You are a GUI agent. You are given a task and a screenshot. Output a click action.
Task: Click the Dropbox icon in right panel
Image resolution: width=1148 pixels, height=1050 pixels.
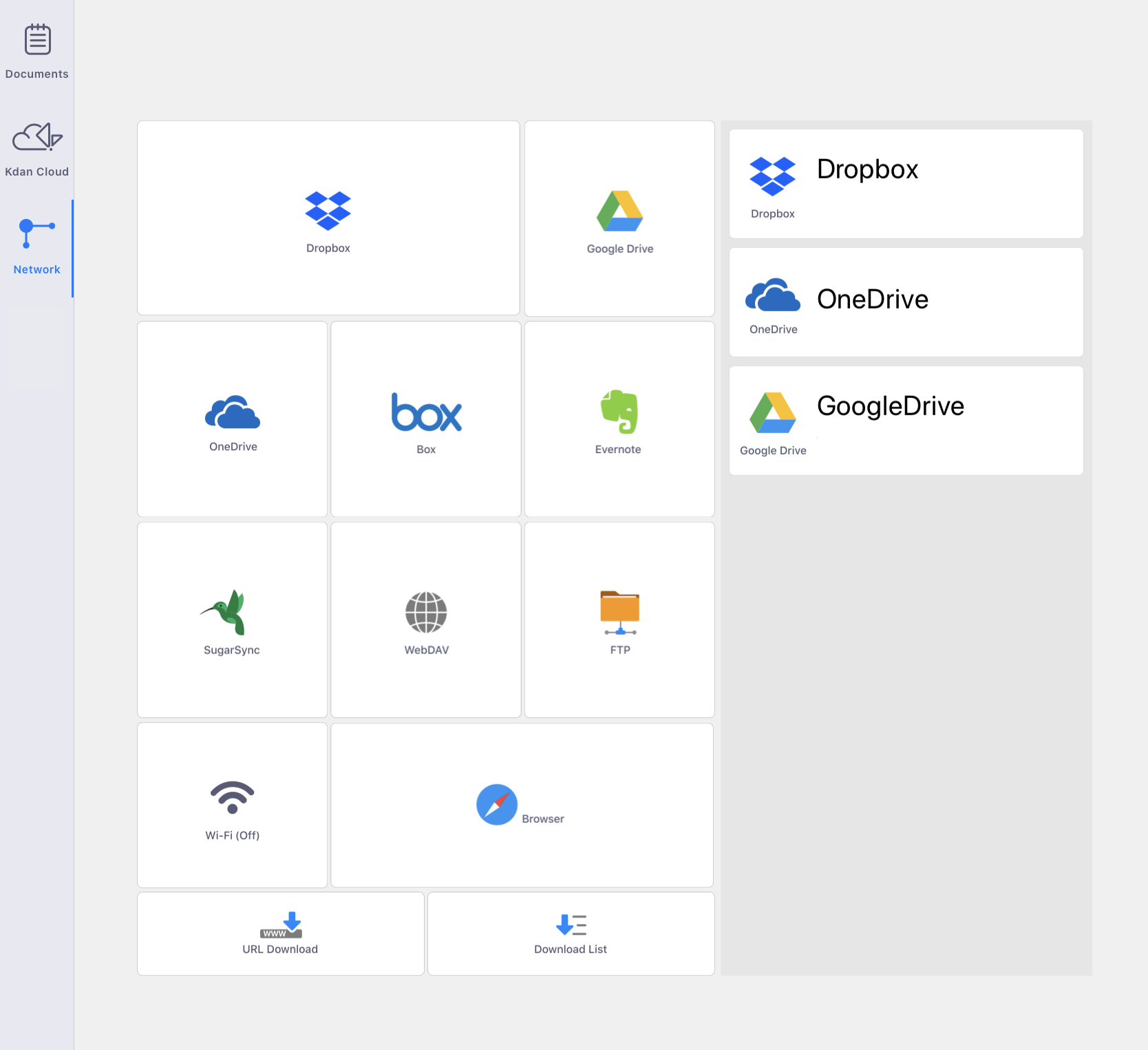(773, 176)
